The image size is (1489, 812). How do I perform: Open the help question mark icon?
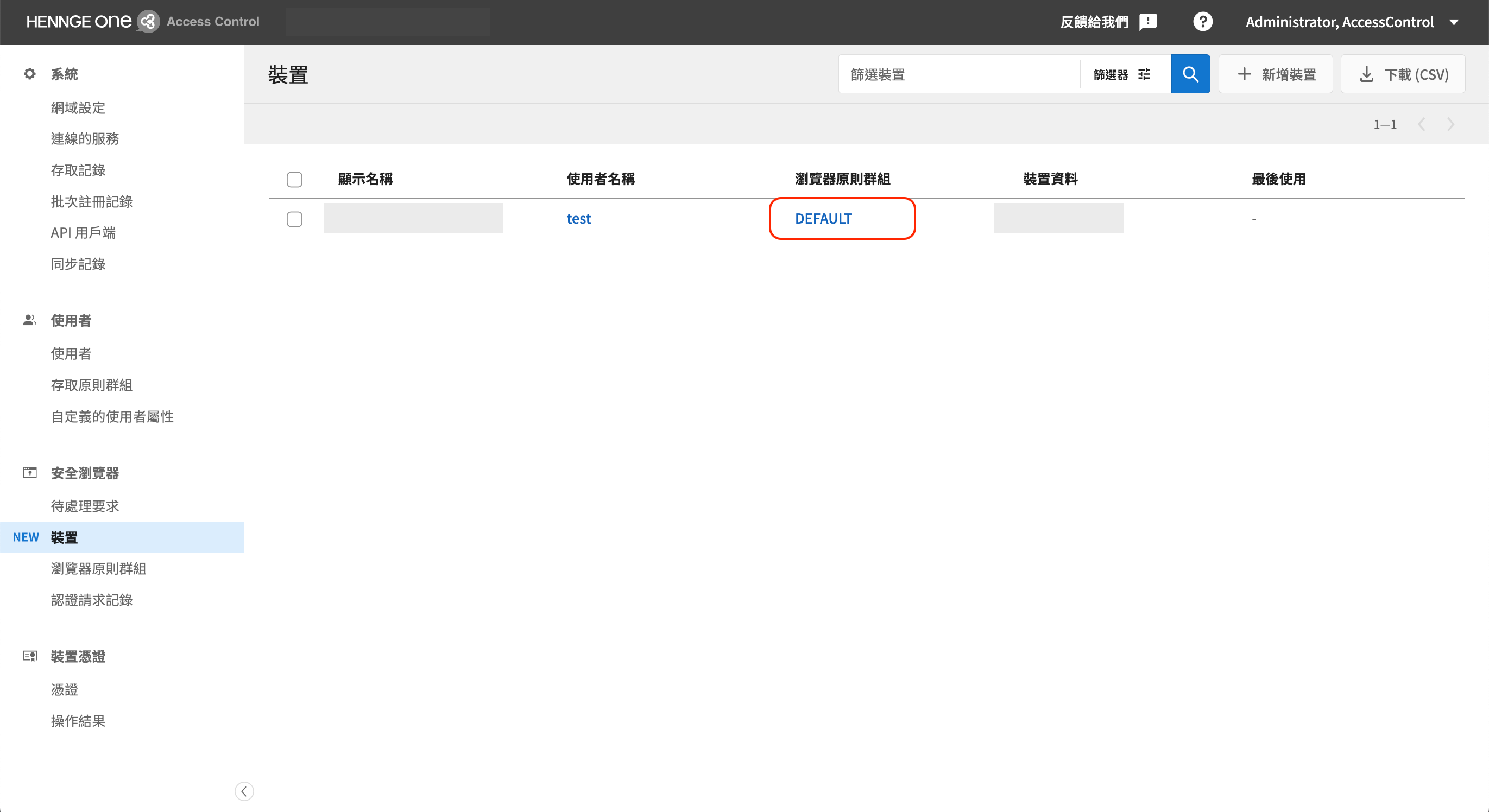click(1202, 22)
